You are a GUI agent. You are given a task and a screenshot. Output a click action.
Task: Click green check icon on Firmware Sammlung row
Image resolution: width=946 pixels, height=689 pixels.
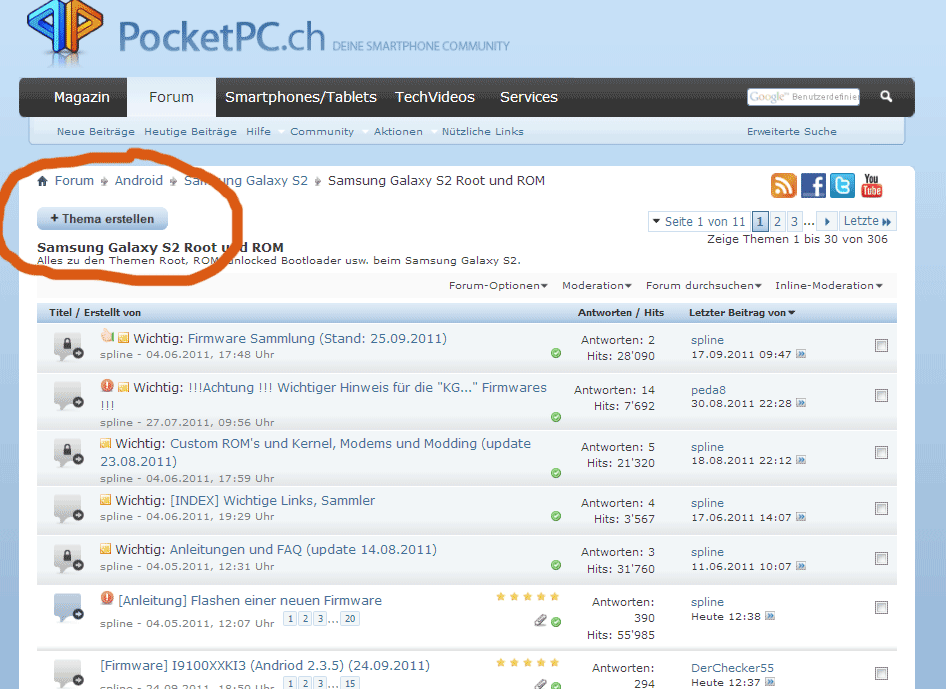point(556,354)
